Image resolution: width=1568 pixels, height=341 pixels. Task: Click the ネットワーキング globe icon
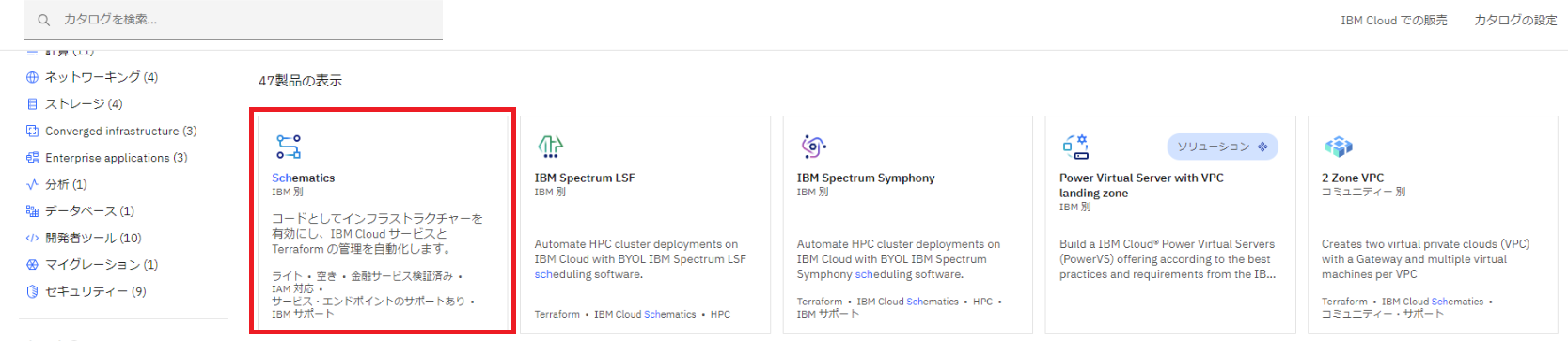click(x=32, y=77)
